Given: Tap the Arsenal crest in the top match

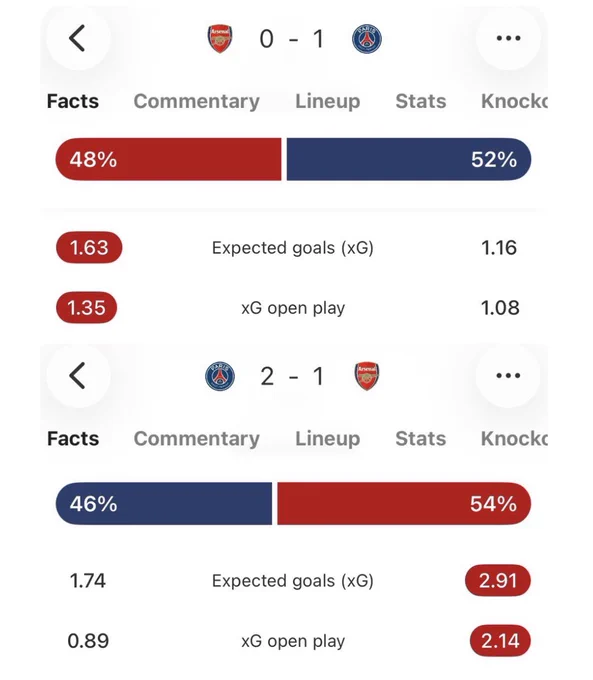Looking at the screenshot, I should pos(220,39).
